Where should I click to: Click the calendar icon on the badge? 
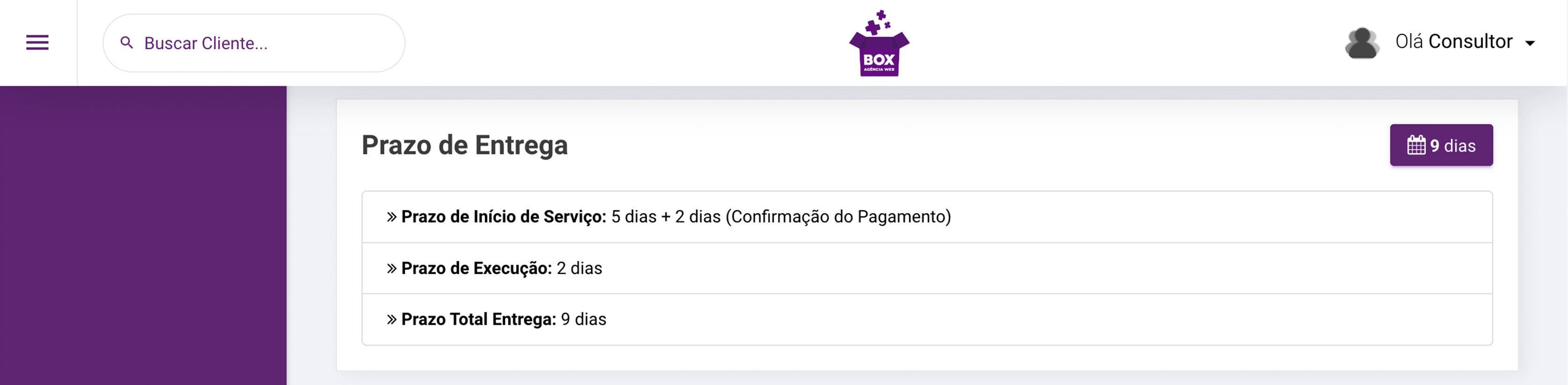coord(1416,146)
